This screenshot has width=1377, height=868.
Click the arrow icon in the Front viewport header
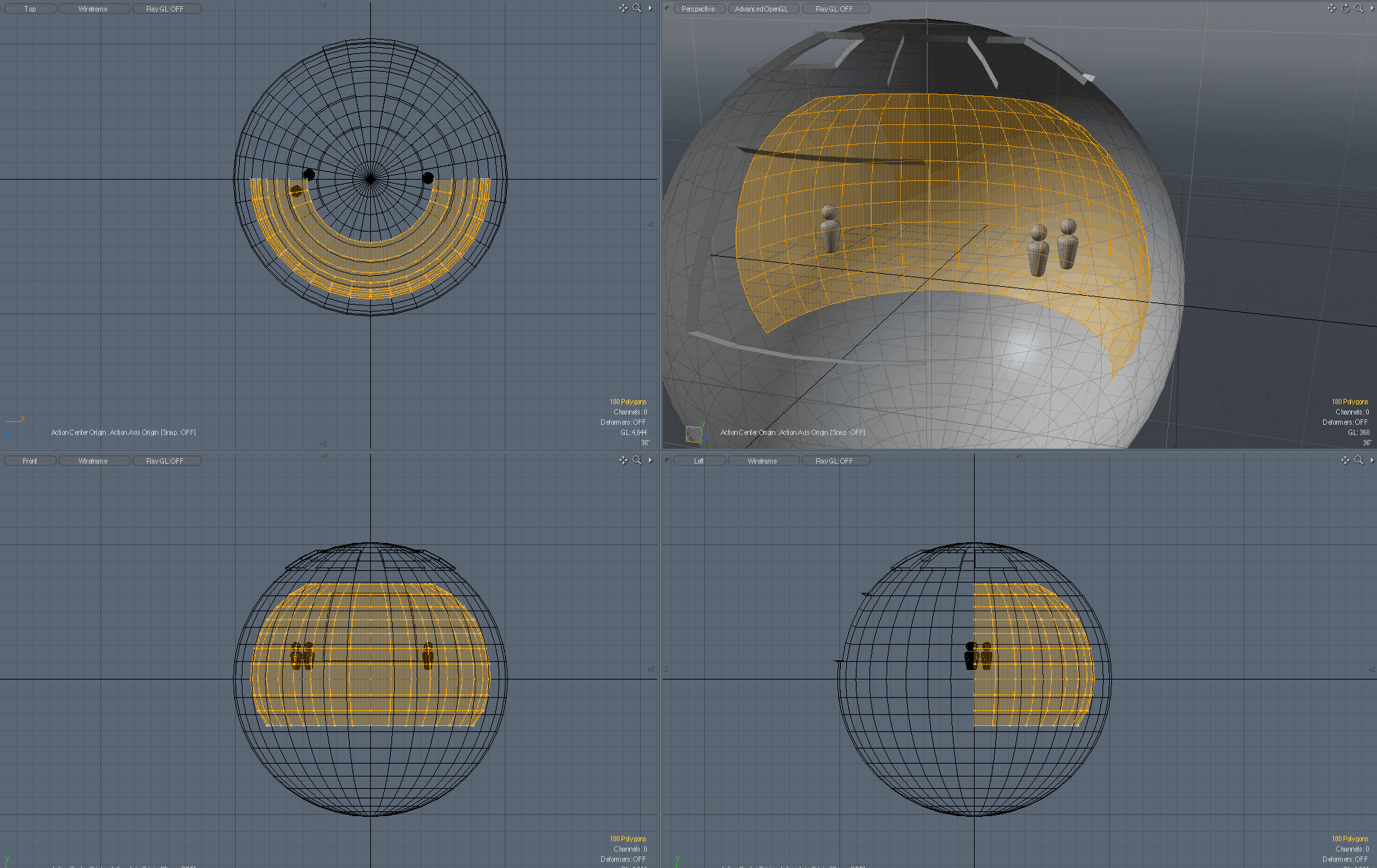point(650,460)
